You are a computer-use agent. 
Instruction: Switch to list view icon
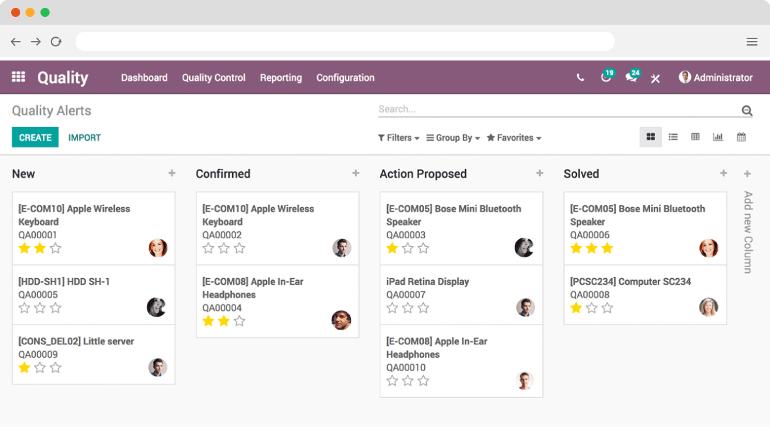[x=673, y=137]
